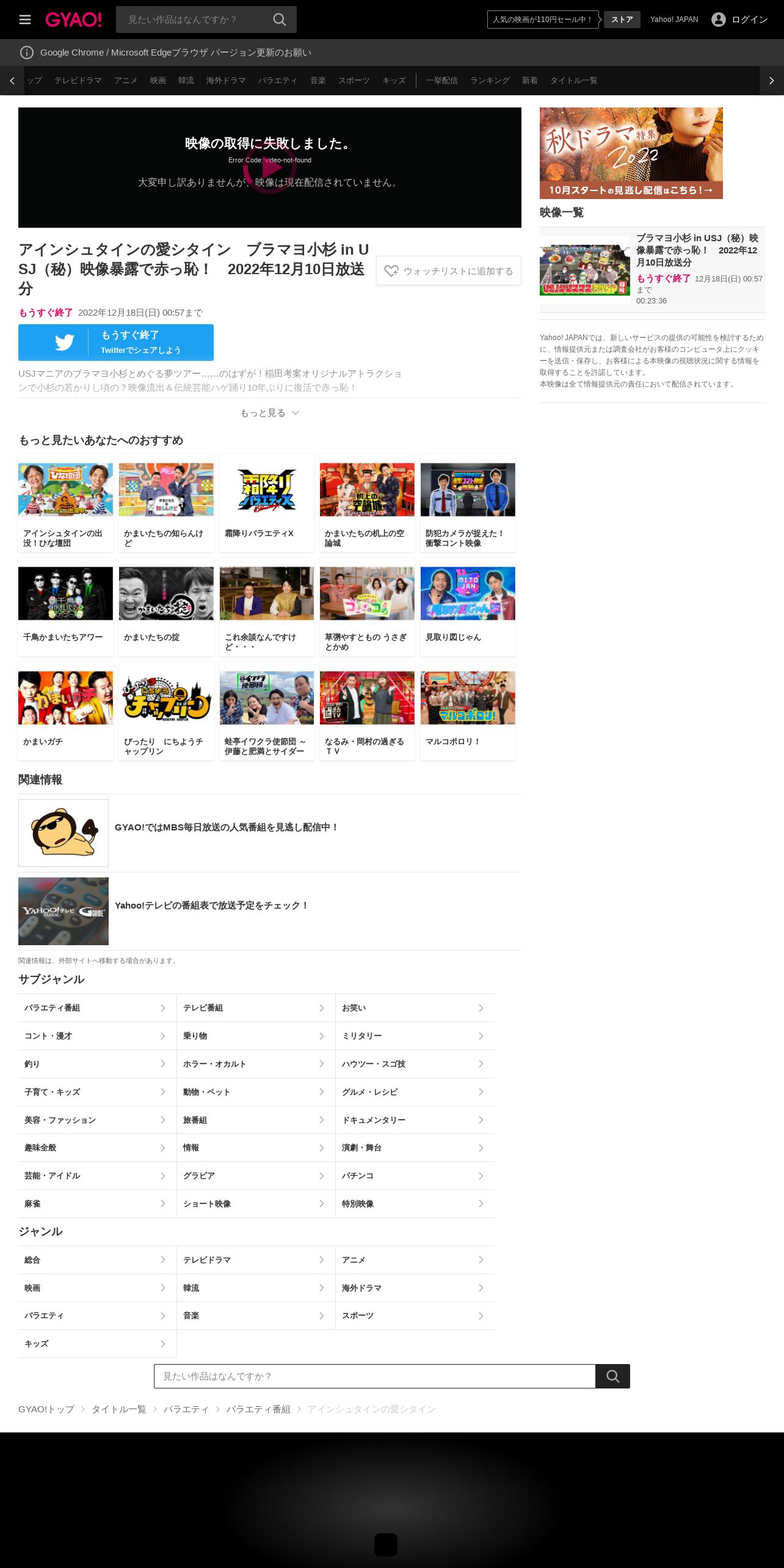This screenshot has height=1568, width=784.
Task: Open 見取り図じゃん thumbnail
Action: [x=468, y=593]
